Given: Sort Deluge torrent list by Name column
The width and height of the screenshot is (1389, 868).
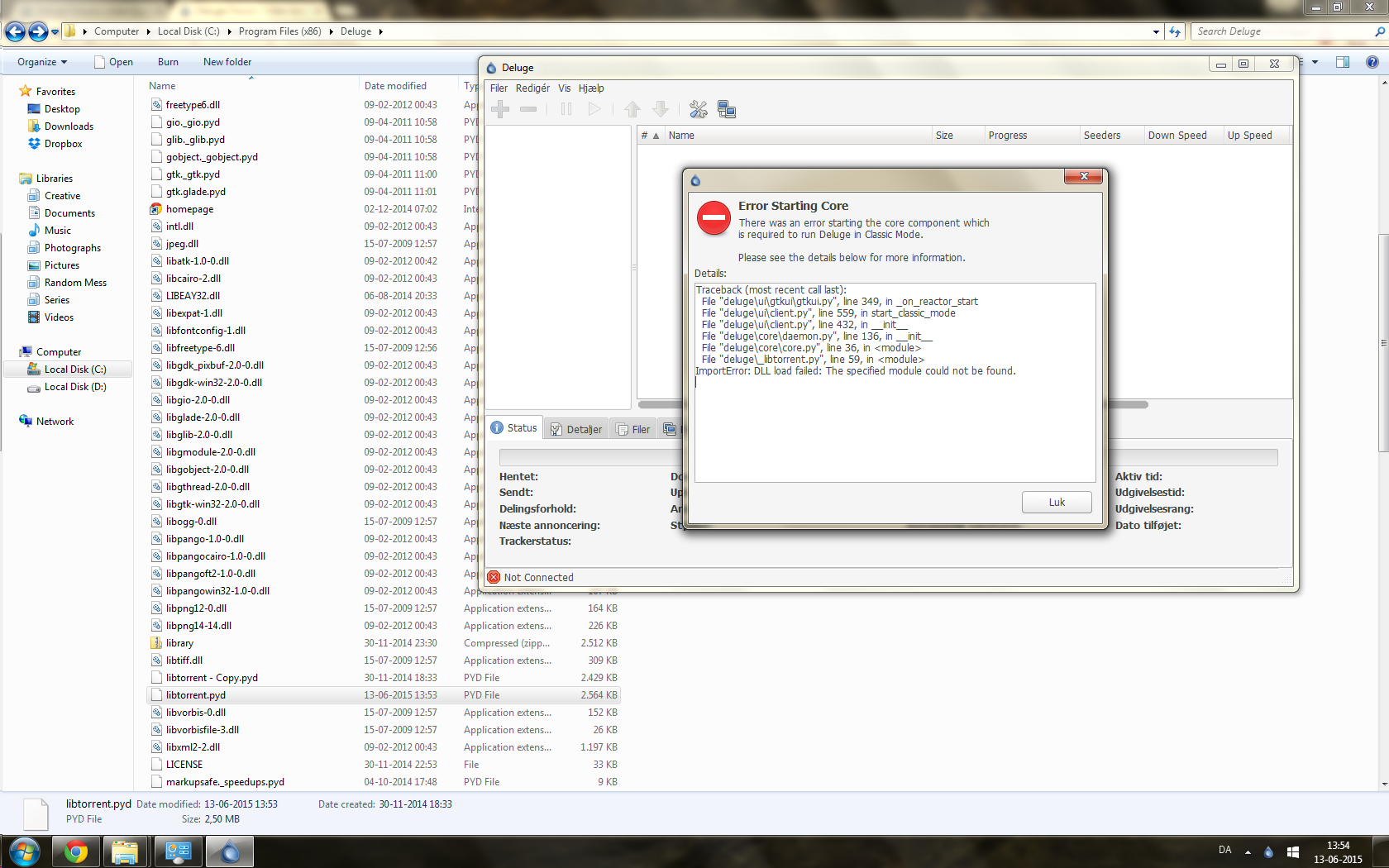Looking at the screenshot, I should tap(798, 135).
